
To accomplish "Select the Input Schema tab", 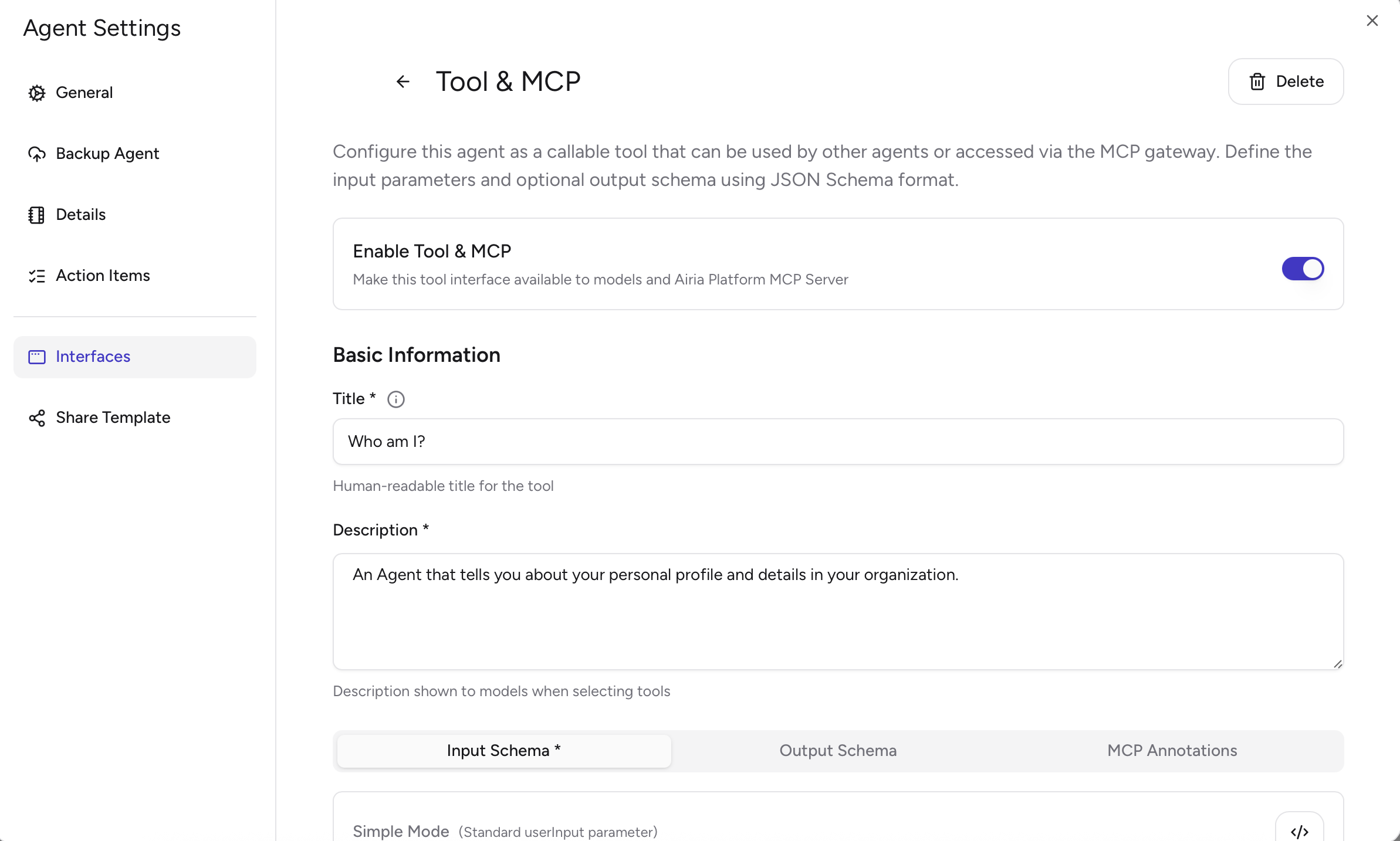I will click(503, 751).
